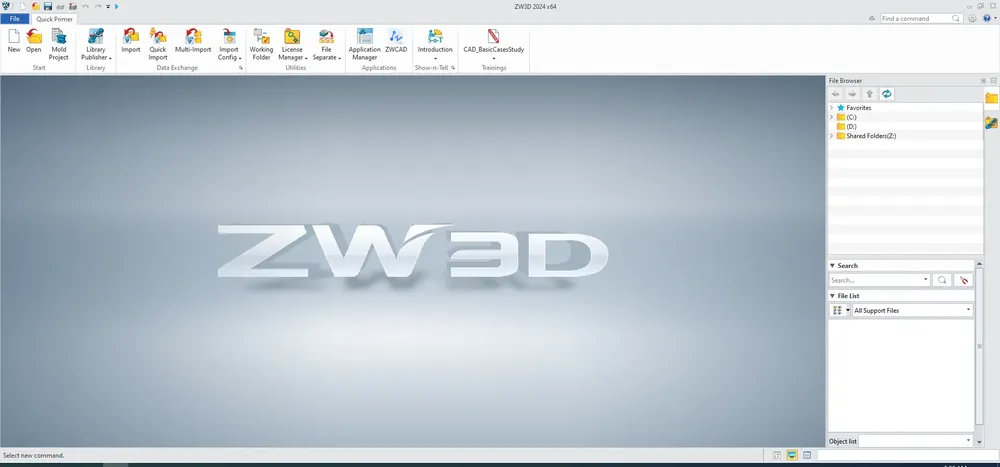Image resolution: width=1000 pixels, height=467 pixels.
Task: Open the File menu tab
Action: click(x=15, y=19)
